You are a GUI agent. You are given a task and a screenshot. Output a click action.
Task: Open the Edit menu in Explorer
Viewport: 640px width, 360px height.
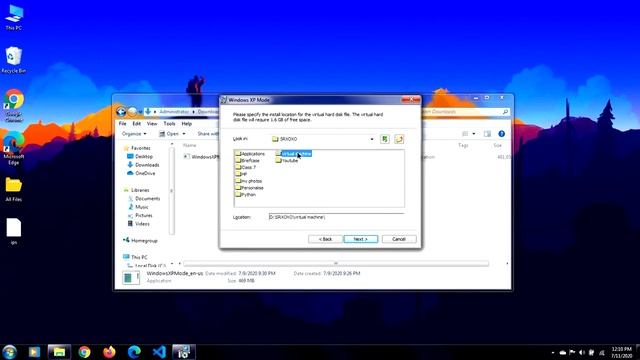coord(136,124)
